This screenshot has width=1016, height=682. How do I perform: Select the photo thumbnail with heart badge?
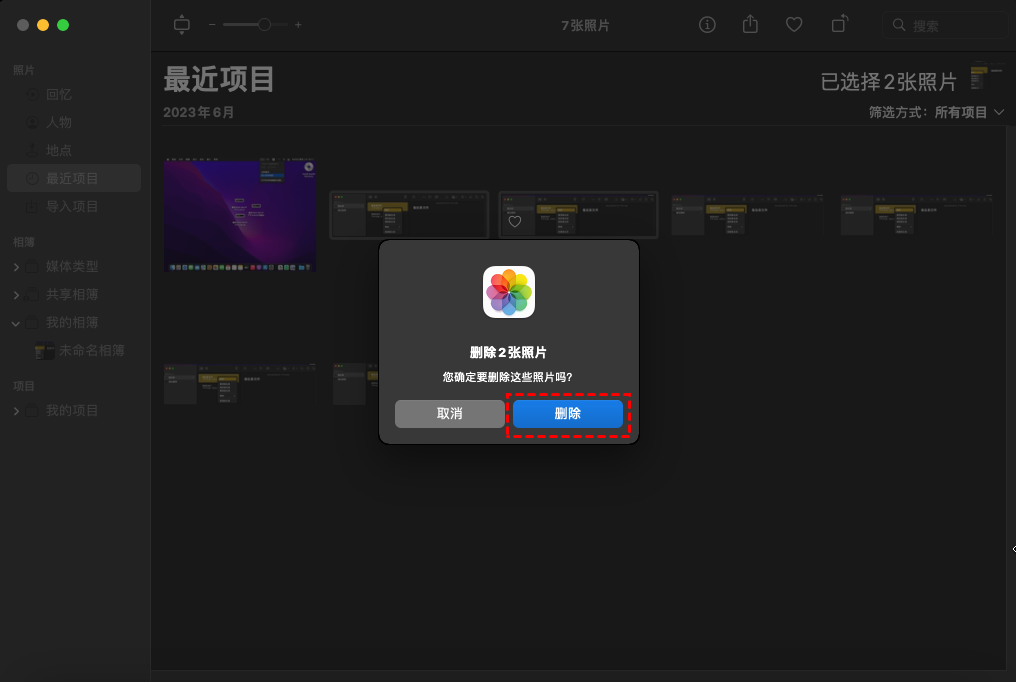point(578,214)
